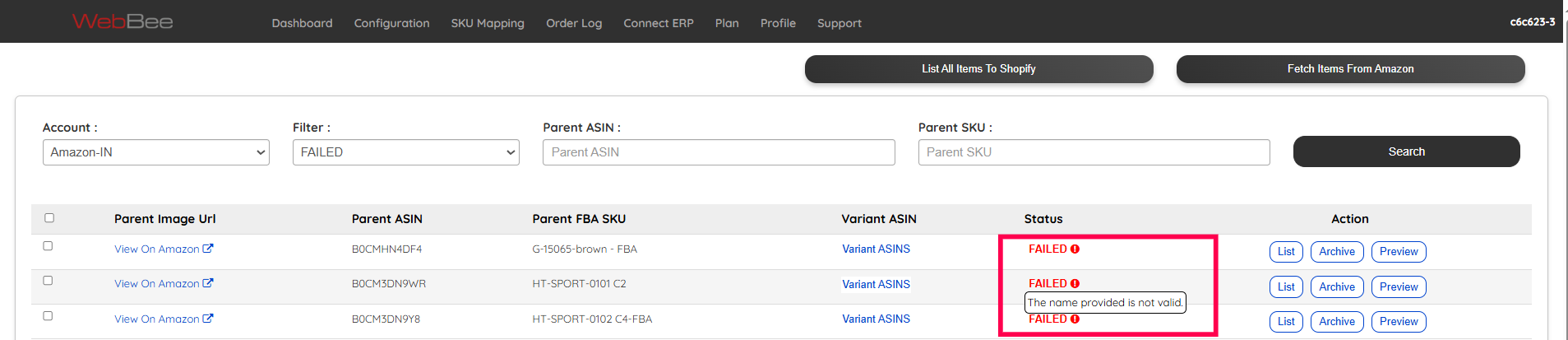Viewport: 1568px width, 340px height.
Task: Click error icon beside second FAILED status
Action: click(x=1075, y=284)
